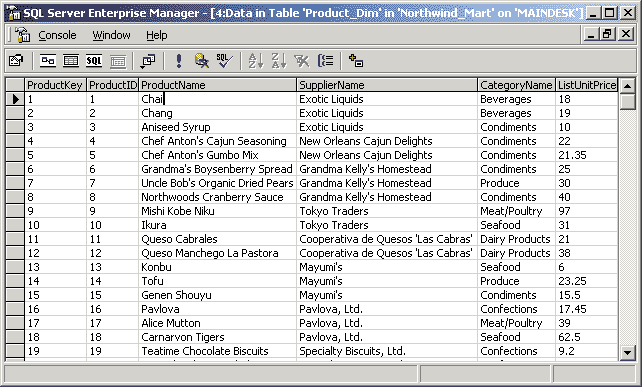The image size is (642, 387).
Task: Click the Show SQL Pane toolbar icon
Action: pos(94,61)
